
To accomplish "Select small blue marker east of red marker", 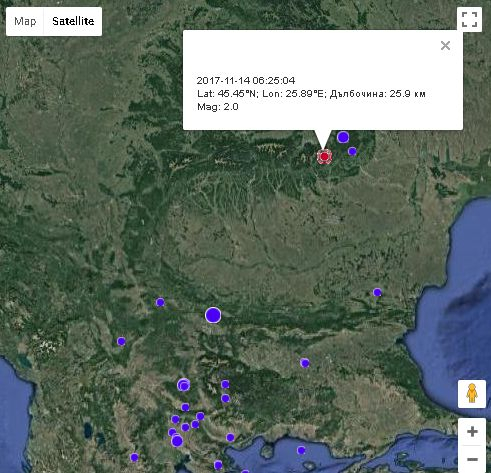I will click(352, 151).
